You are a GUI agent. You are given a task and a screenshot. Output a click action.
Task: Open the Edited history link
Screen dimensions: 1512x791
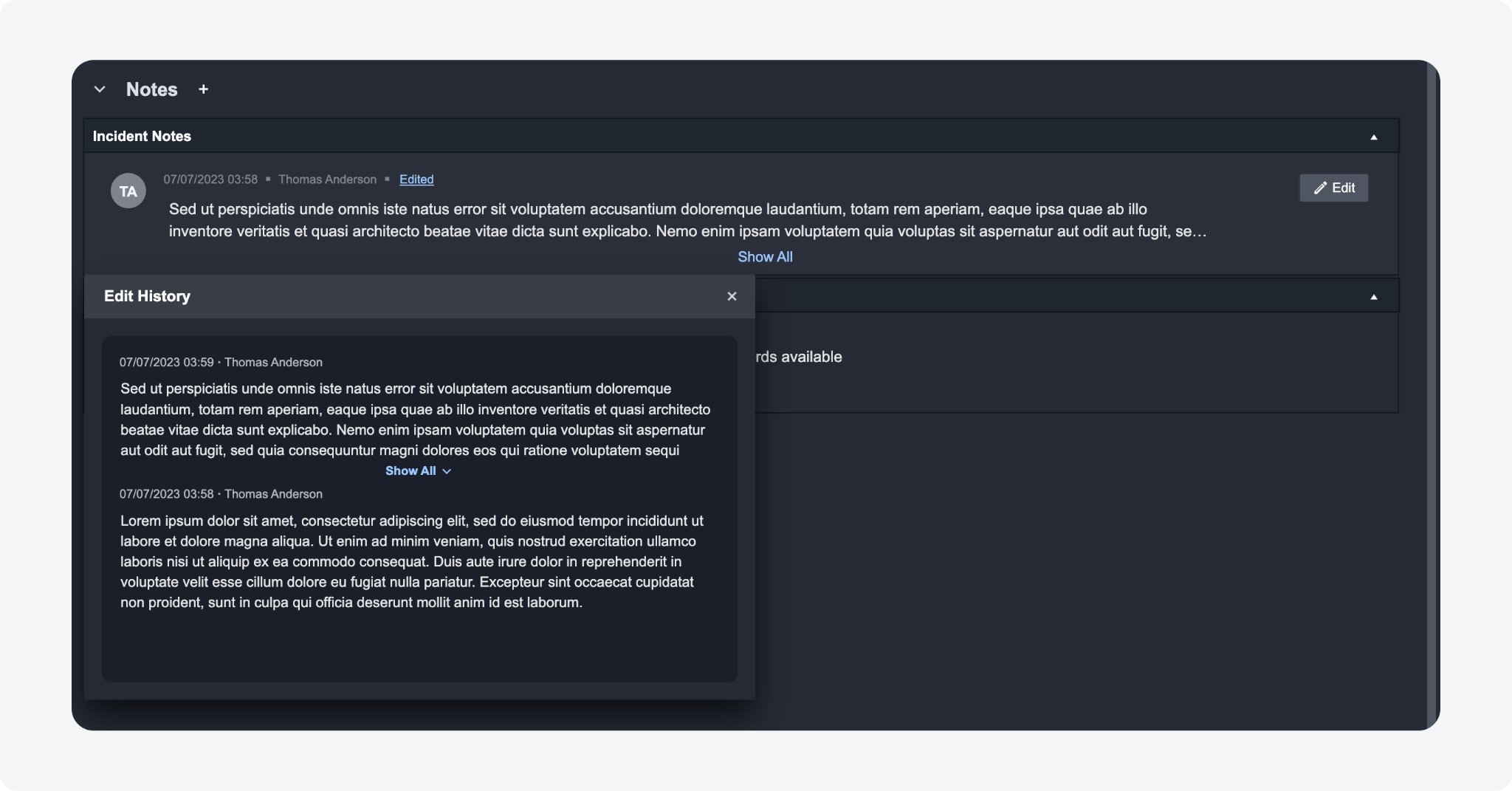point(416,179)
